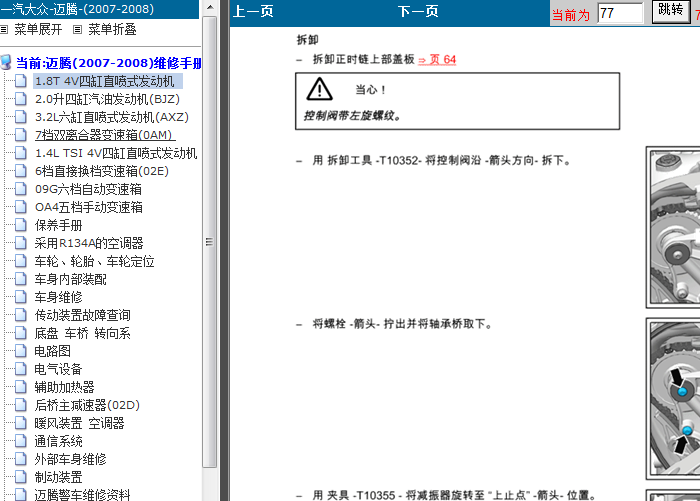The width and height of the screenshot is (700, 501).
Task: Click the current page number field
Action: (620, 13)
